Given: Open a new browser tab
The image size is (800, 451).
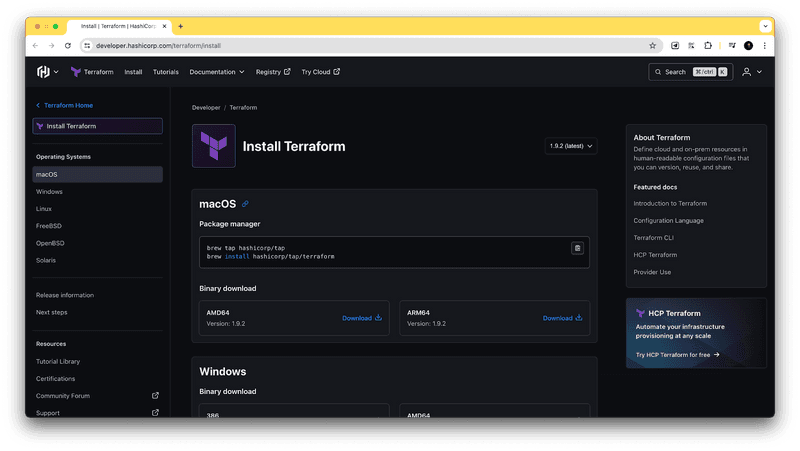Looking at the screenshot, I should [181, 26].
